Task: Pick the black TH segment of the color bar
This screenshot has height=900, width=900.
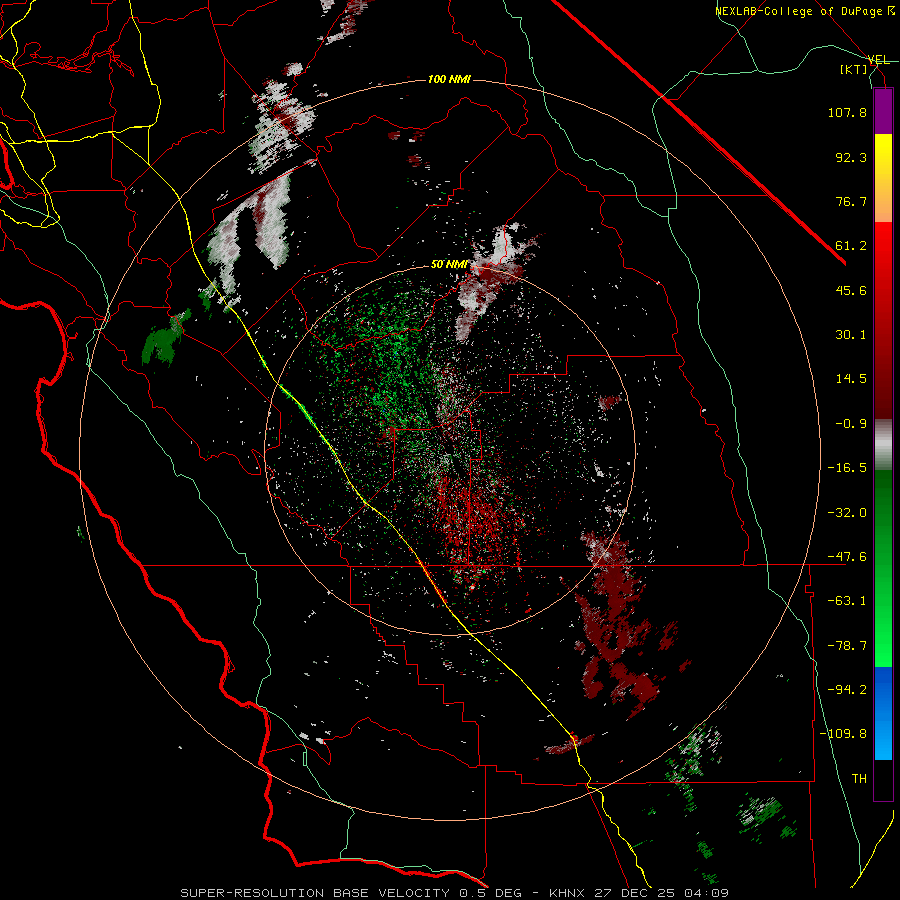Action: click(x=883, y=780)
